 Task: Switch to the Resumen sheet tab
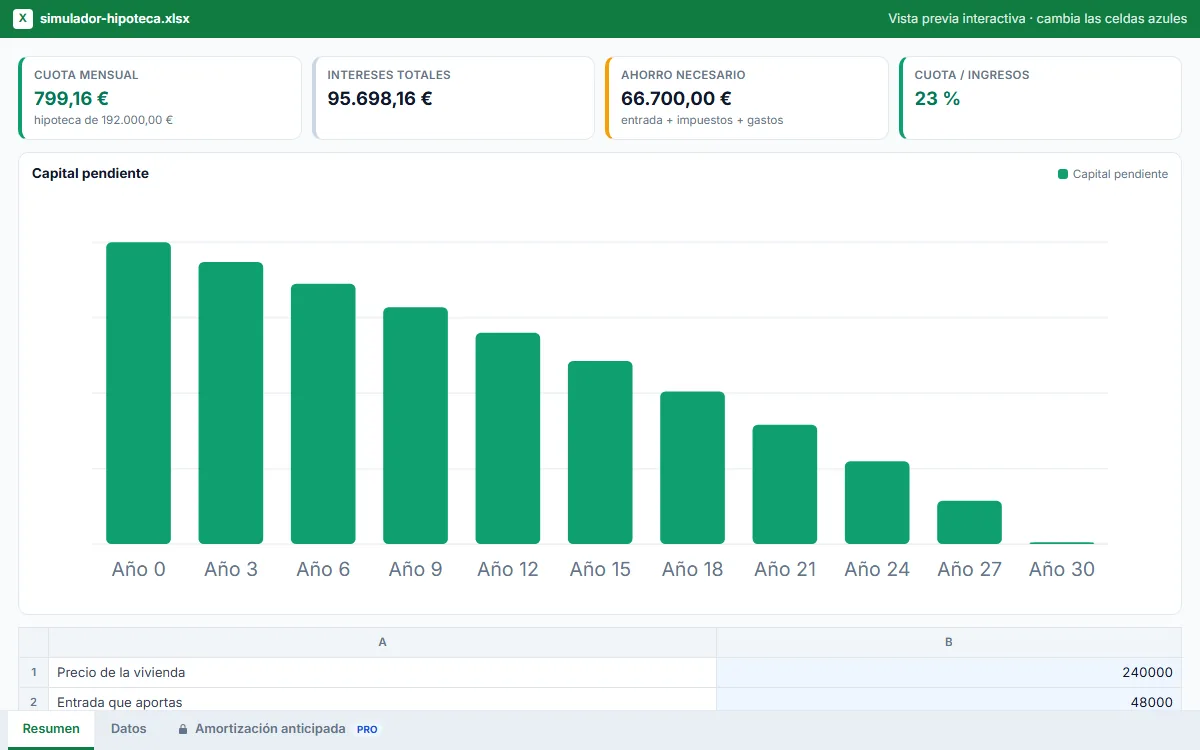51,730
